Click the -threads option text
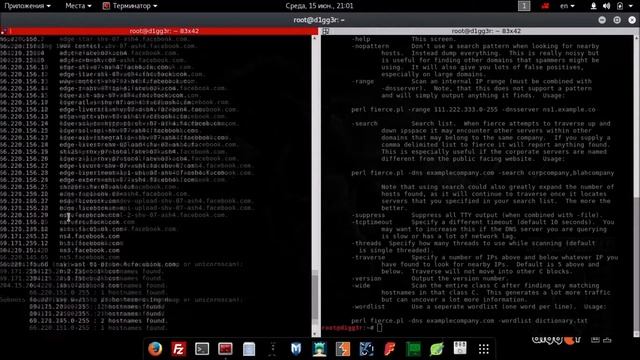 [366, 243]
